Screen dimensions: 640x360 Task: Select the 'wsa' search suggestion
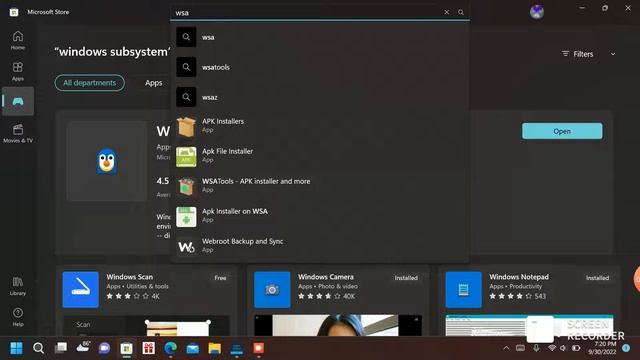[x=320, y=37]
